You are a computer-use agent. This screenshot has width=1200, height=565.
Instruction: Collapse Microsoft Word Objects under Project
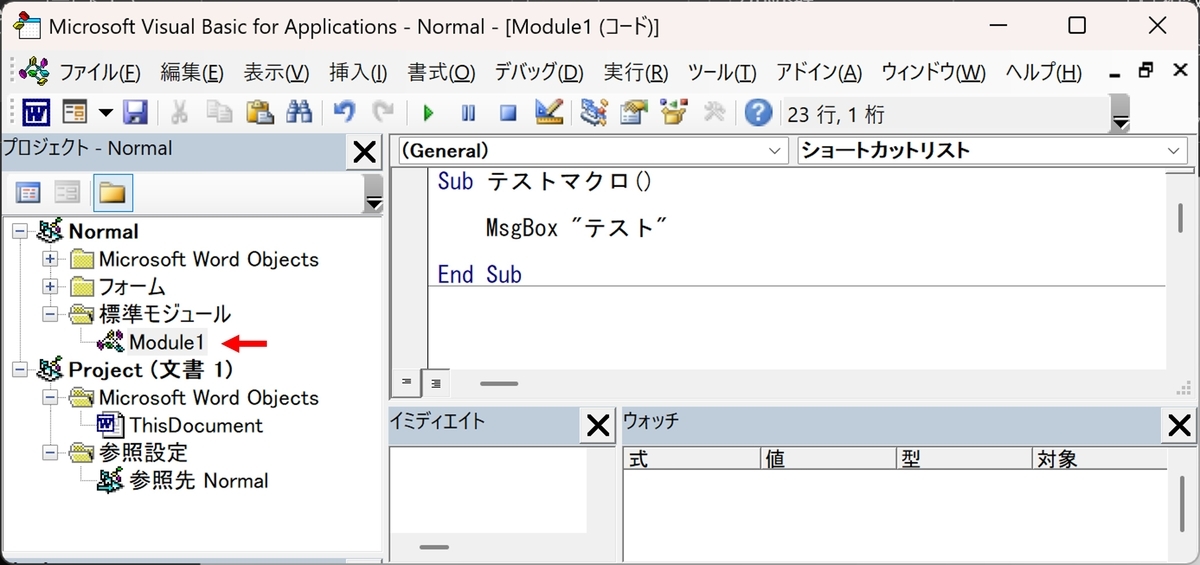click(x=50, y=398)
